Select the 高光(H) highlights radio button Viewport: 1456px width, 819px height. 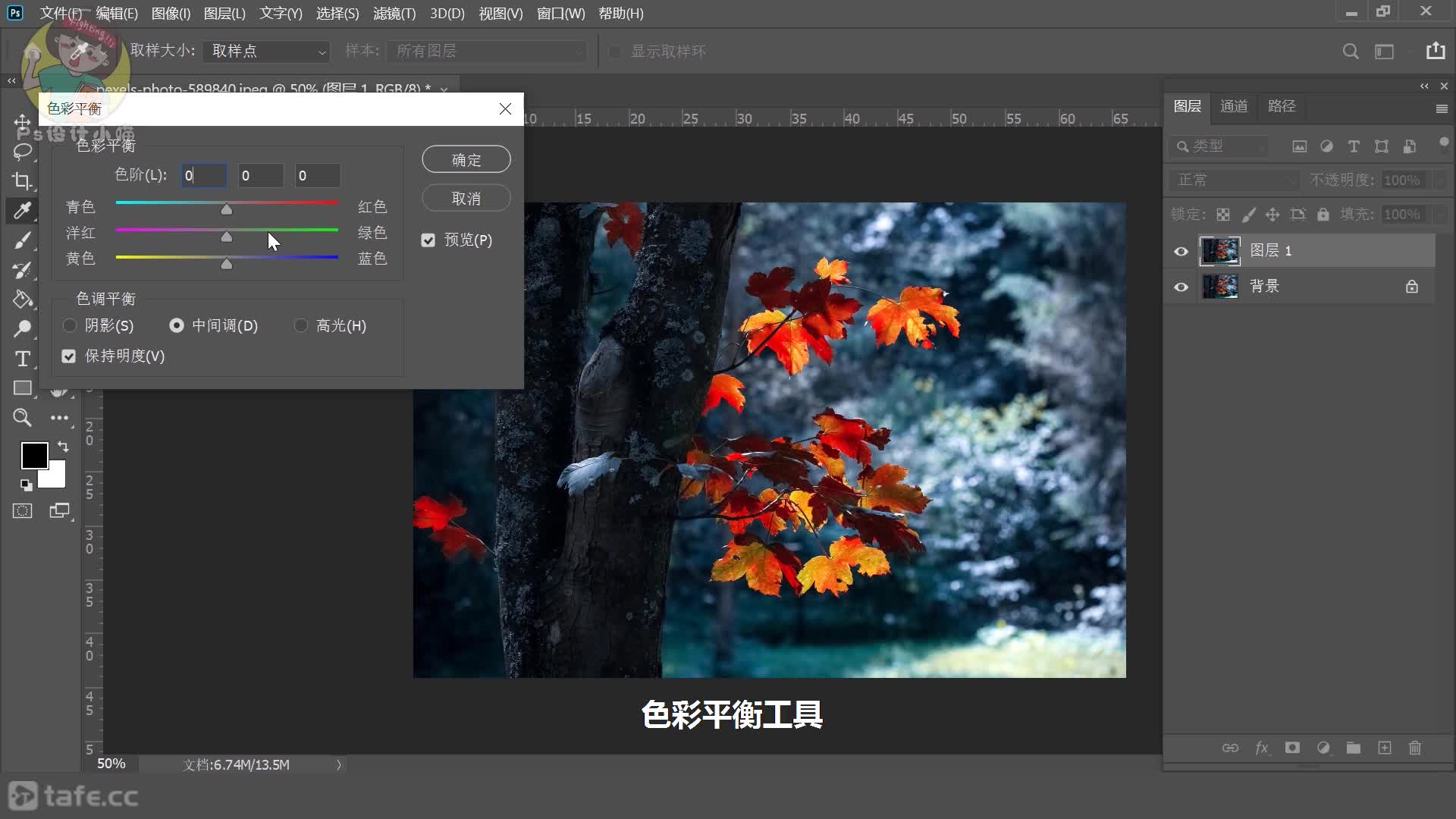point(301,325)
